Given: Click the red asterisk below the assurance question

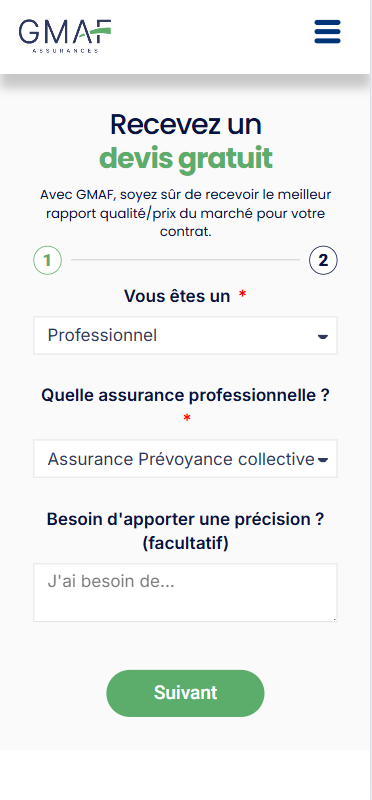Looking at the screenshot, I should tap(187, 419).
